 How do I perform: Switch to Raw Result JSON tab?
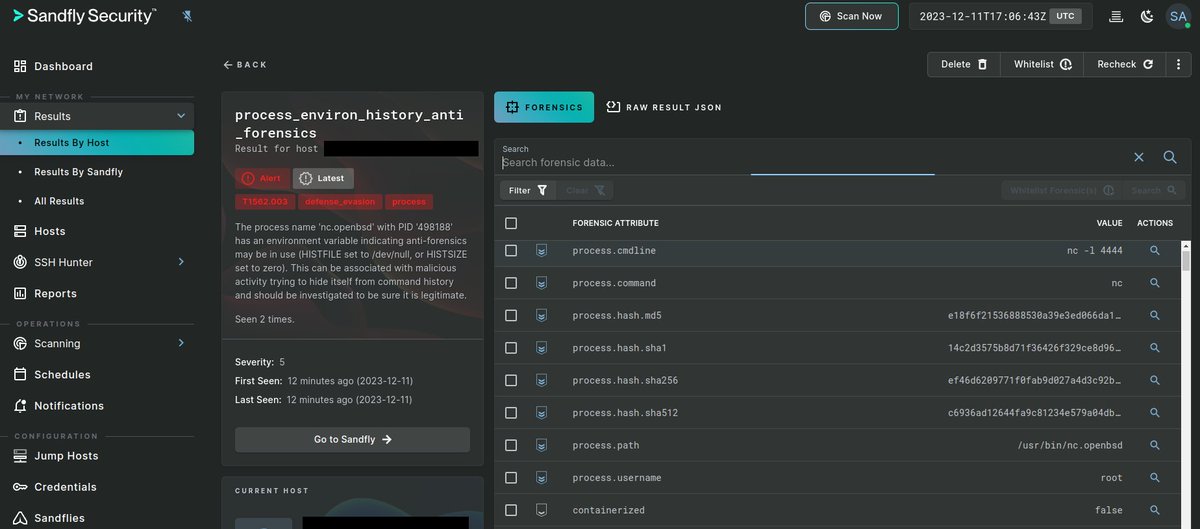664,107
